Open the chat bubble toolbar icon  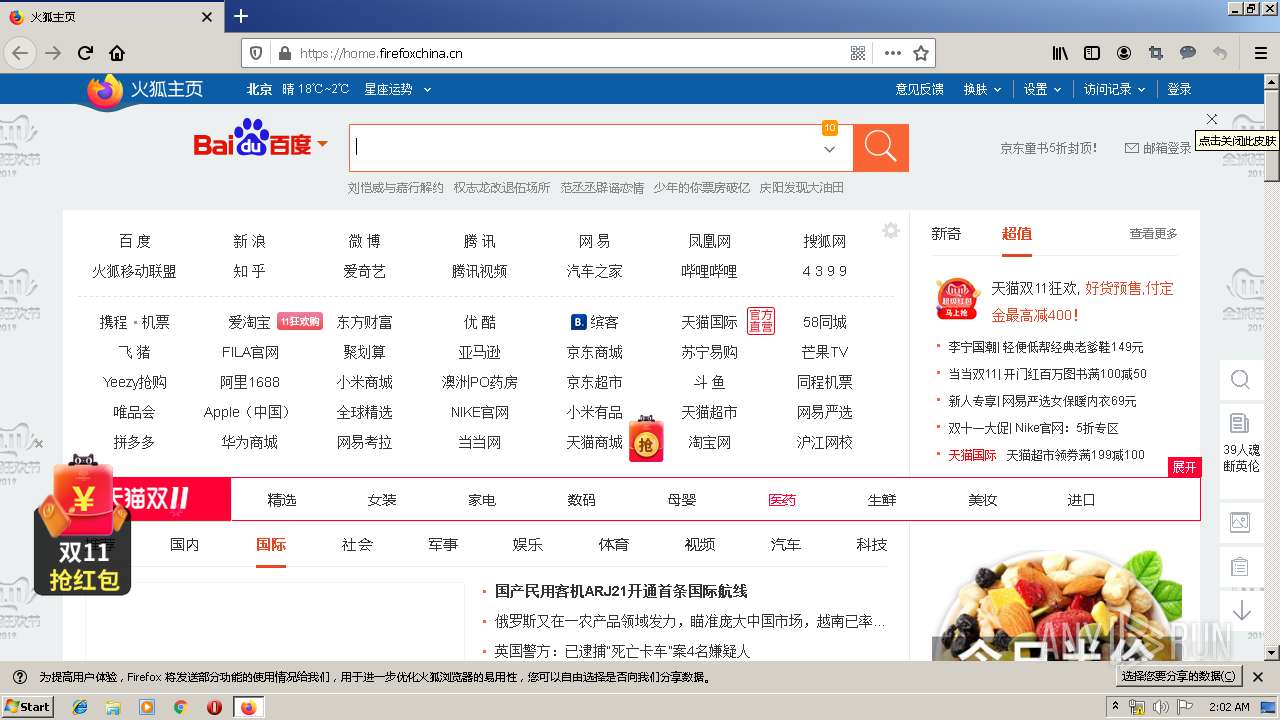point(1188,53)
